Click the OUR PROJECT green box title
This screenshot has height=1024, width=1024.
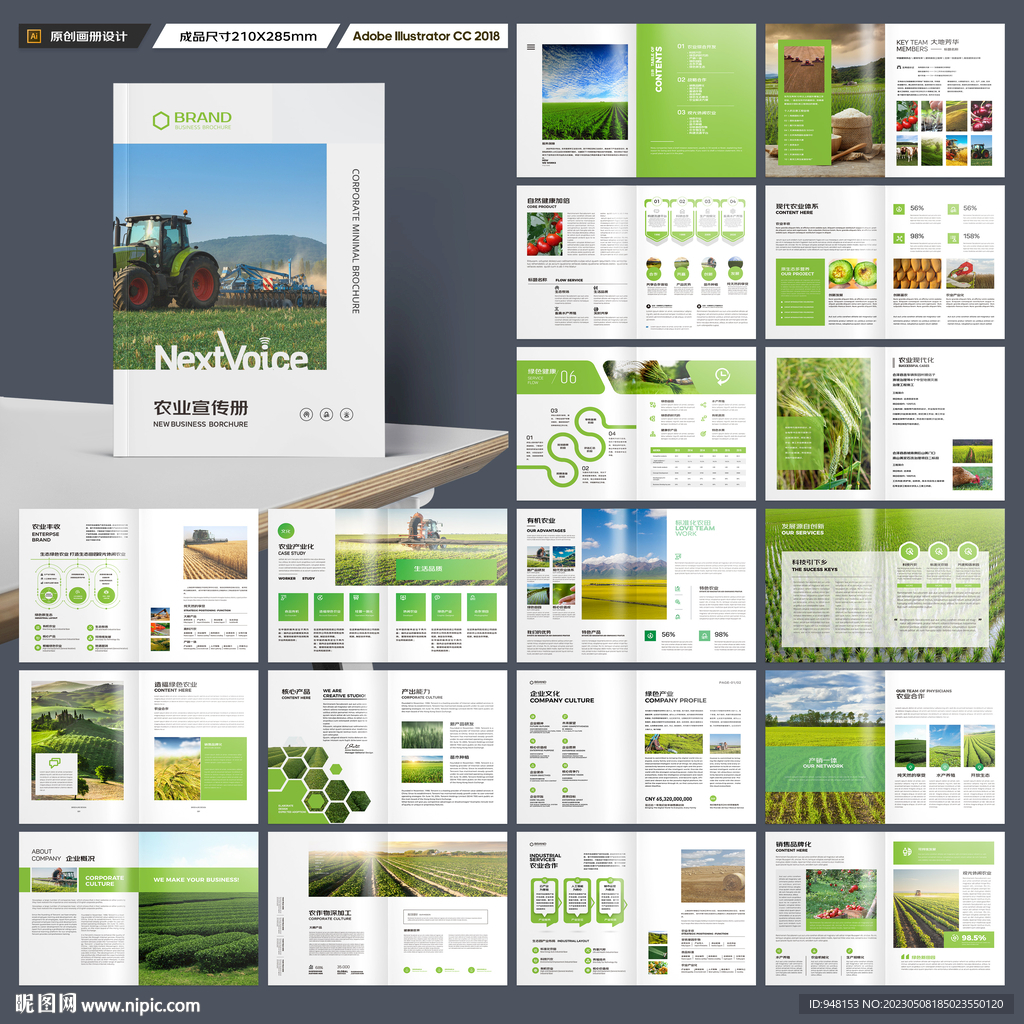click(x=797, y=274)
